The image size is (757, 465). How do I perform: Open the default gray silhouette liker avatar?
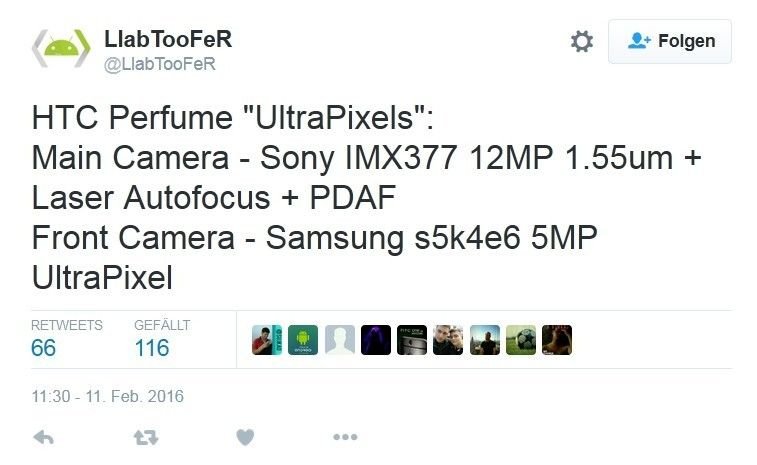coord(339,340)
